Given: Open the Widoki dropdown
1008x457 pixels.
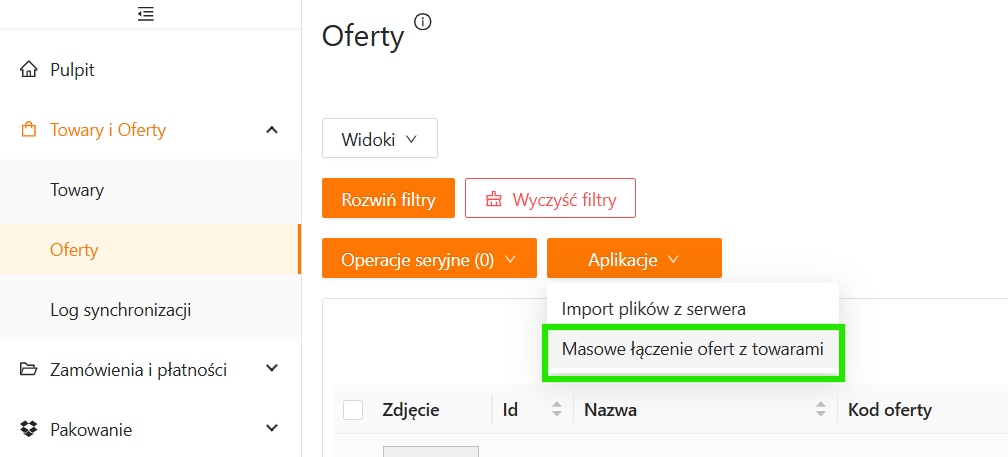Looking at the screenshot, I should pos(380,138).
